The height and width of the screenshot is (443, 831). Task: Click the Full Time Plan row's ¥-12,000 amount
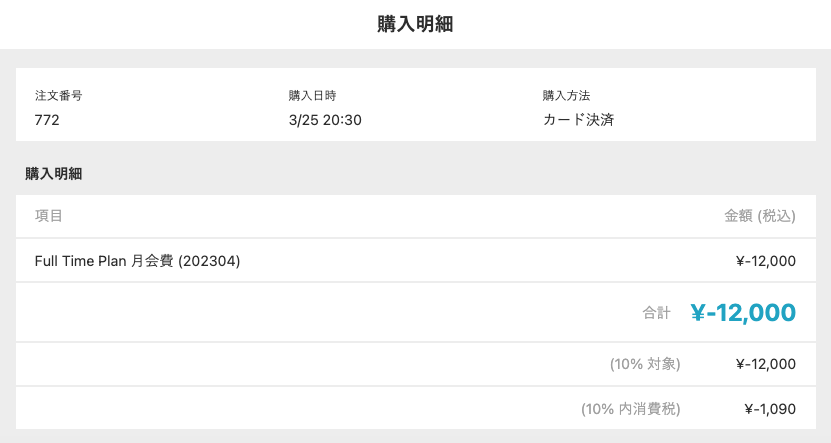(765, 261)
